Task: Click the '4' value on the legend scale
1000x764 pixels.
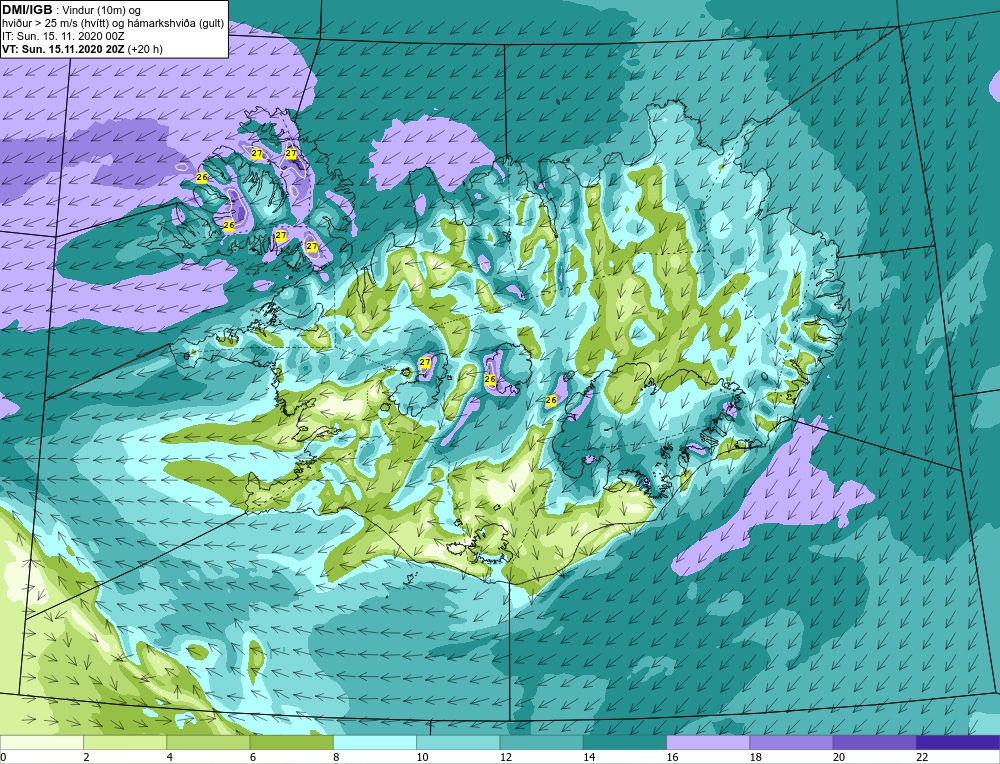Action: tap(170, 757)
